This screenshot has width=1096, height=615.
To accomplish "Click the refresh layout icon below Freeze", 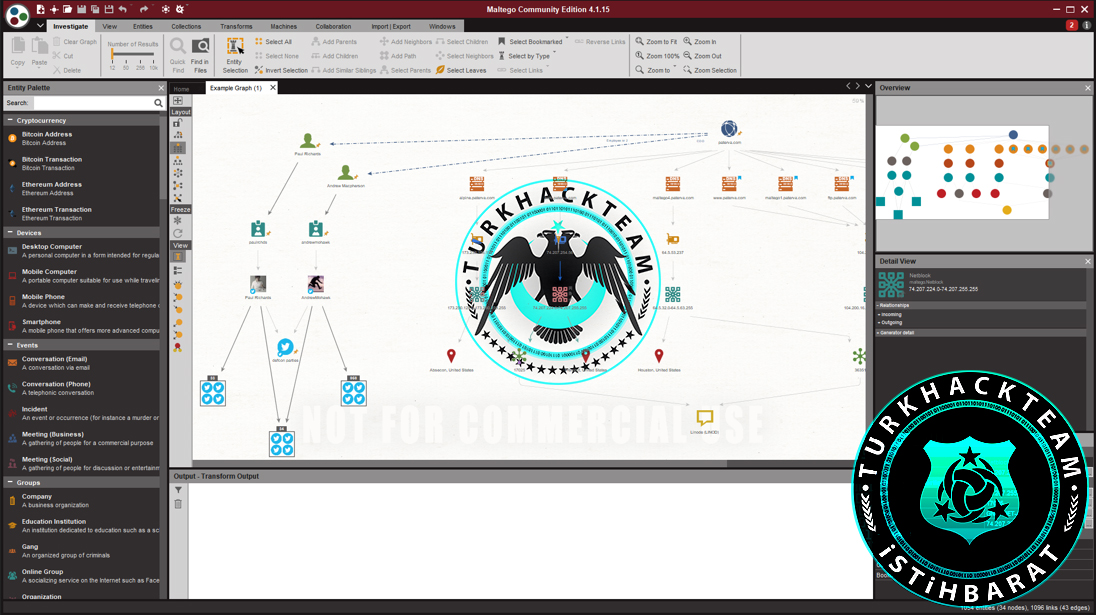I will 178,233.
